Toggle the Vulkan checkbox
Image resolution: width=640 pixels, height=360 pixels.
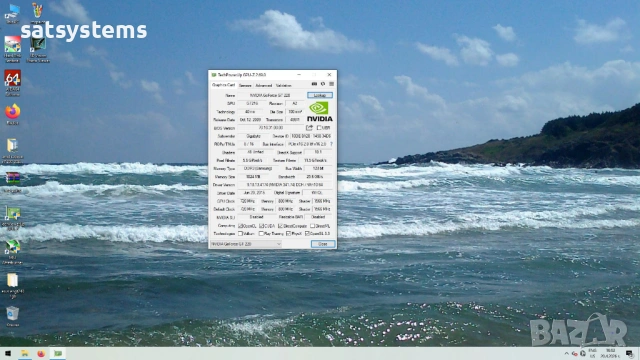(x=240, y=233)
